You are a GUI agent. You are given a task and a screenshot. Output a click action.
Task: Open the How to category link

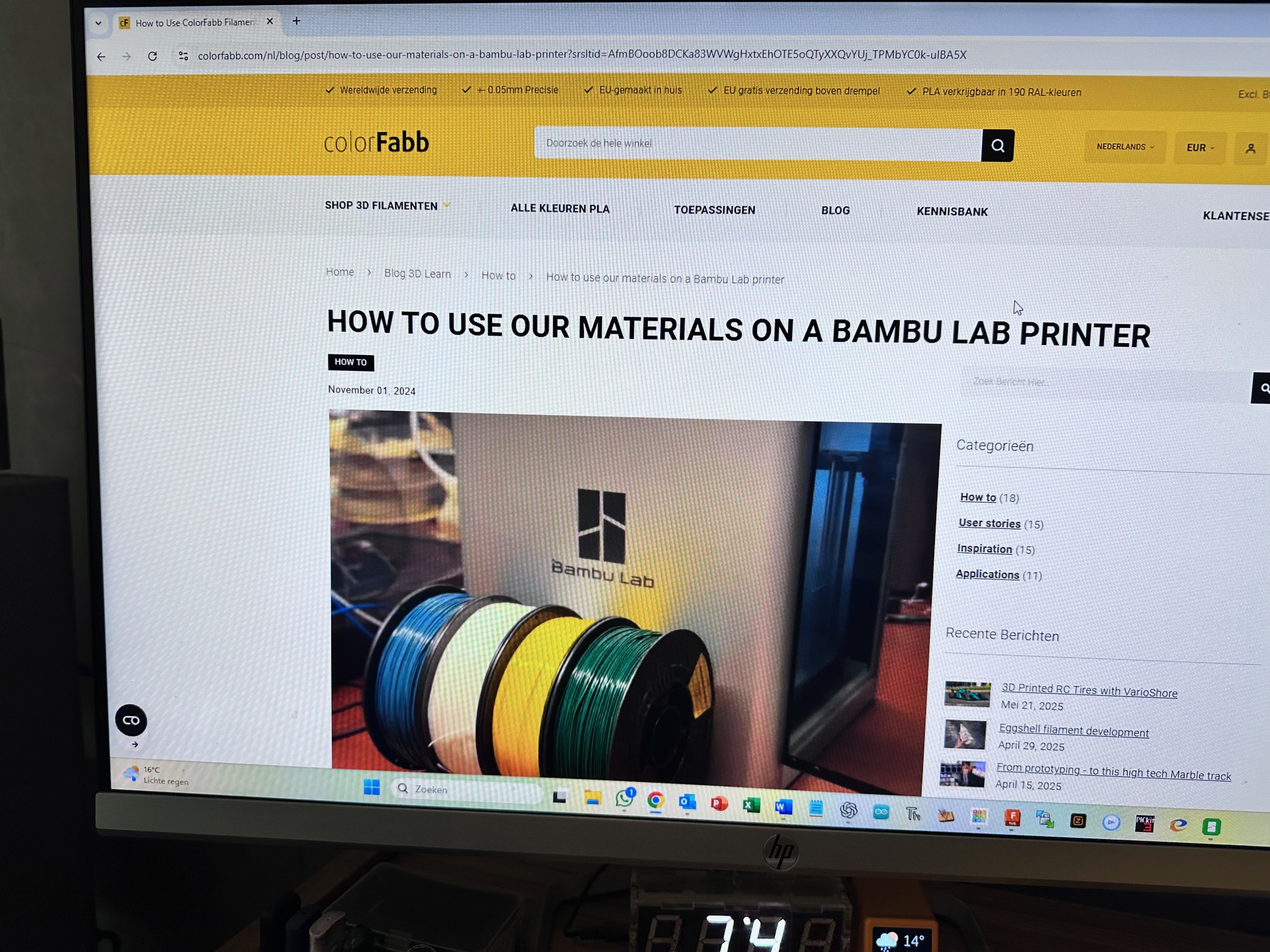pyautogui.click(x=978, y=497)
